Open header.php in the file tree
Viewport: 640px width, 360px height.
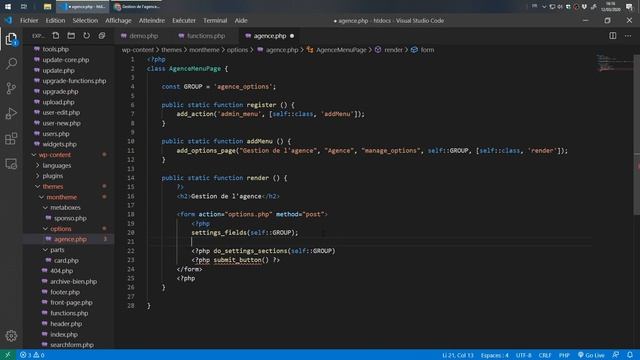point(66,324)
